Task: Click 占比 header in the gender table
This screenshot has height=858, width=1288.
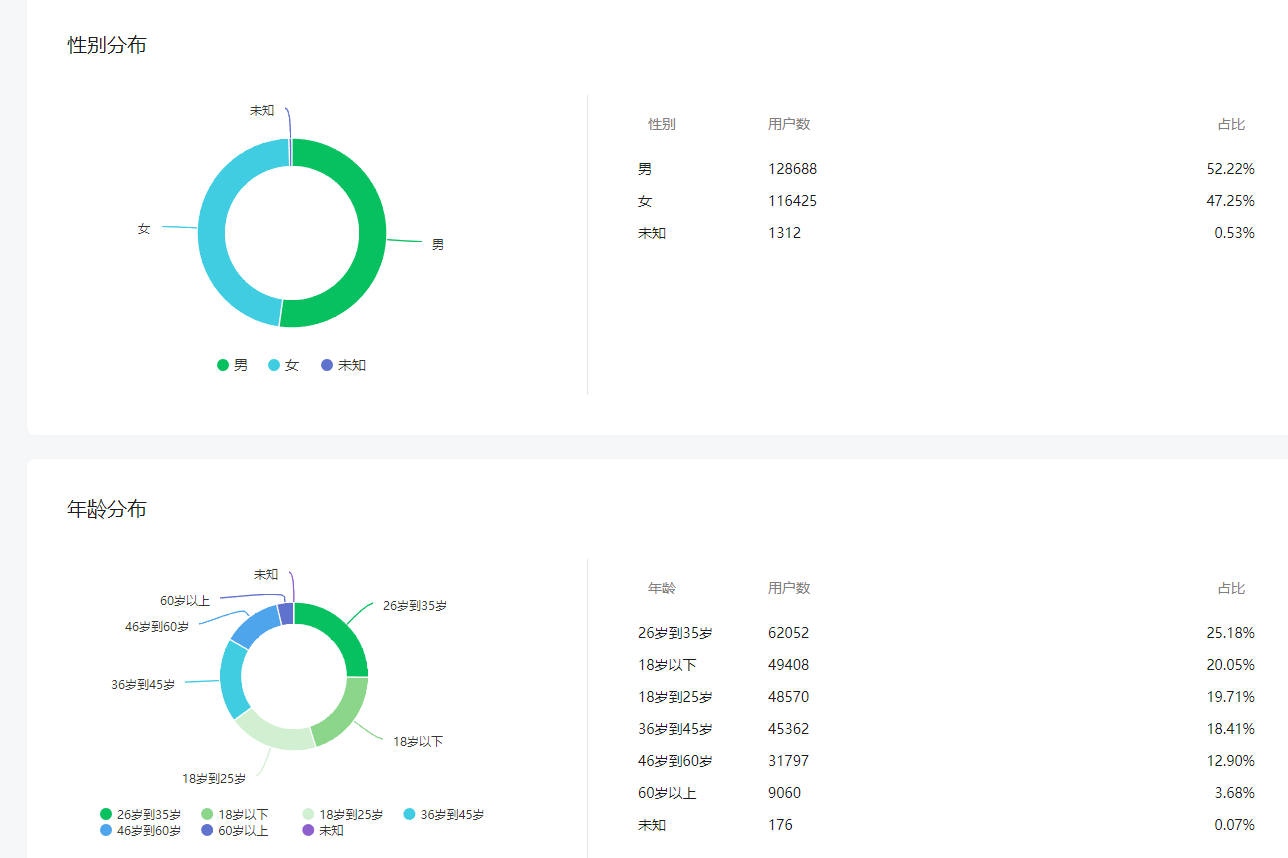Action: (x=1231, y=124)
